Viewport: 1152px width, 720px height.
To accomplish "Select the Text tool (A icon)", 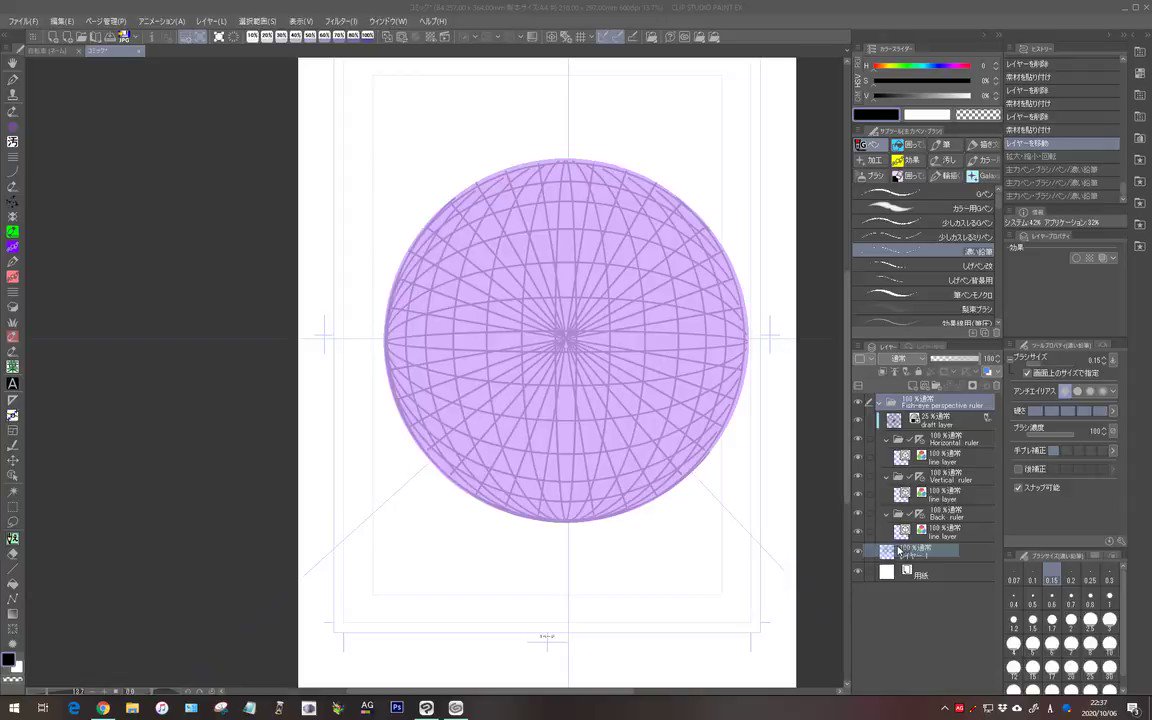I will point(12,384).
